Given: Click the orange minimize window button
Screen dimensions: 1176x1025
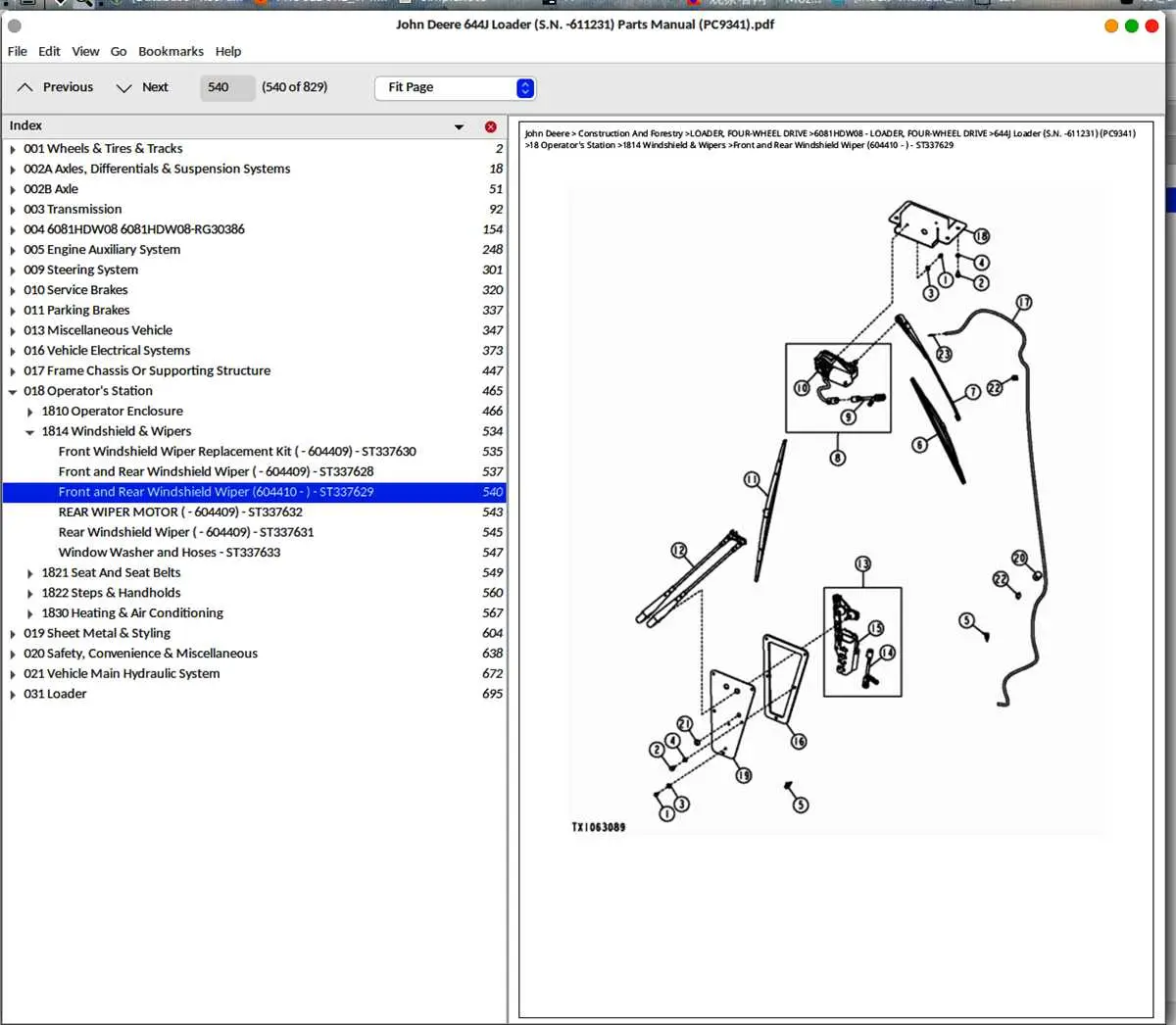Looking at the screenshot, I should (1111, 26).
